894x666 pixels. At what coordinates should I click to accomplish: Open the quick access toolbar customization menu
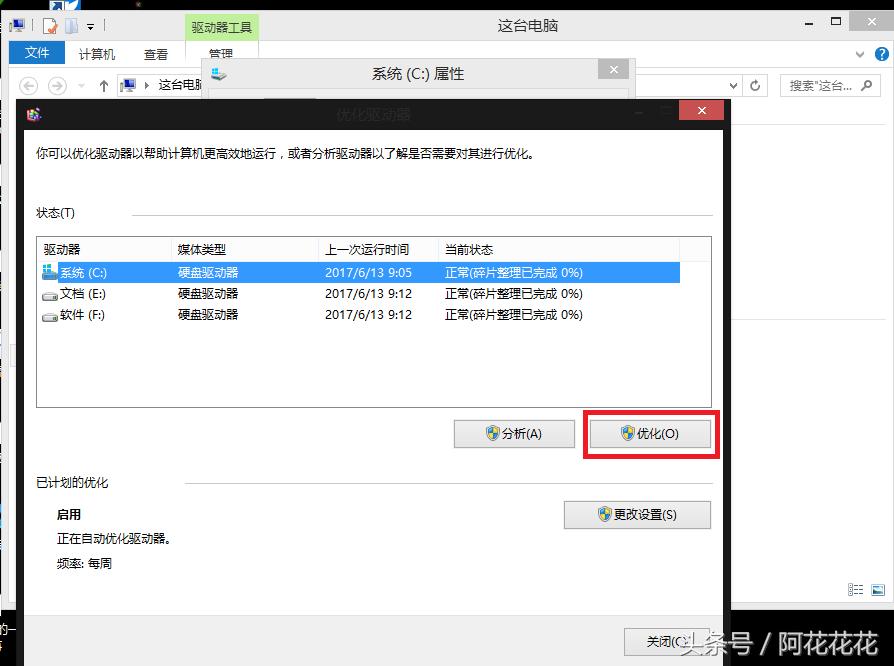point(91,26)
